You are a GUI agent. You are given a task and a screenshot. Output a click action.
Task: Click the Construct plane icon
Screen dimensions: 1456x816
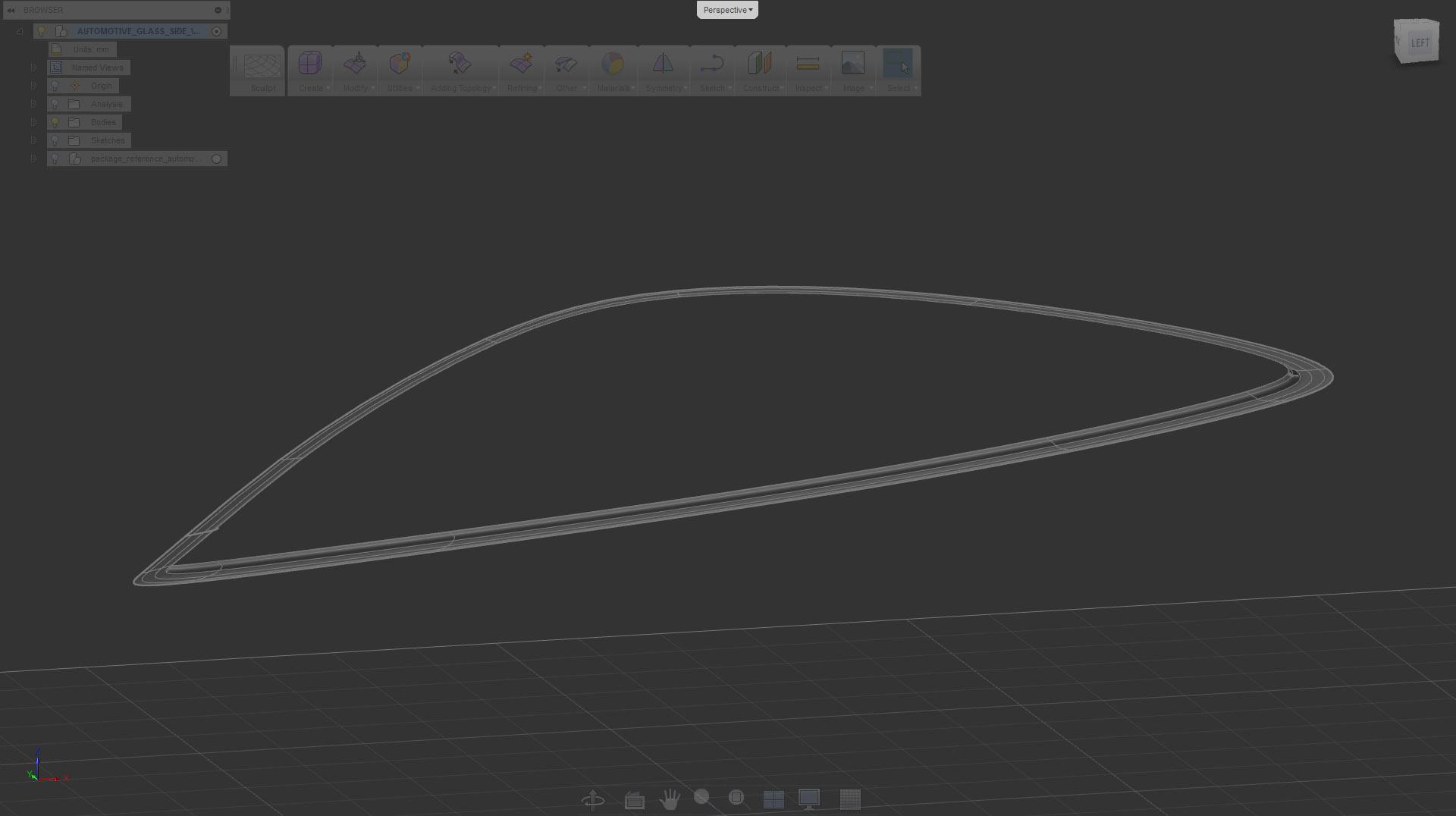760,63
